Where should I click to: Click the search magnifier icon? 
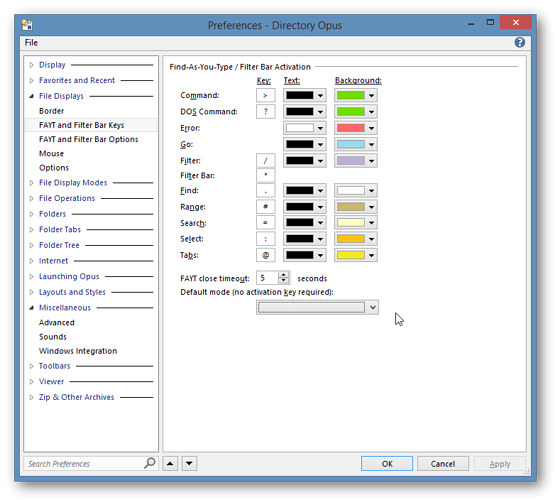[x=149, y=463]
